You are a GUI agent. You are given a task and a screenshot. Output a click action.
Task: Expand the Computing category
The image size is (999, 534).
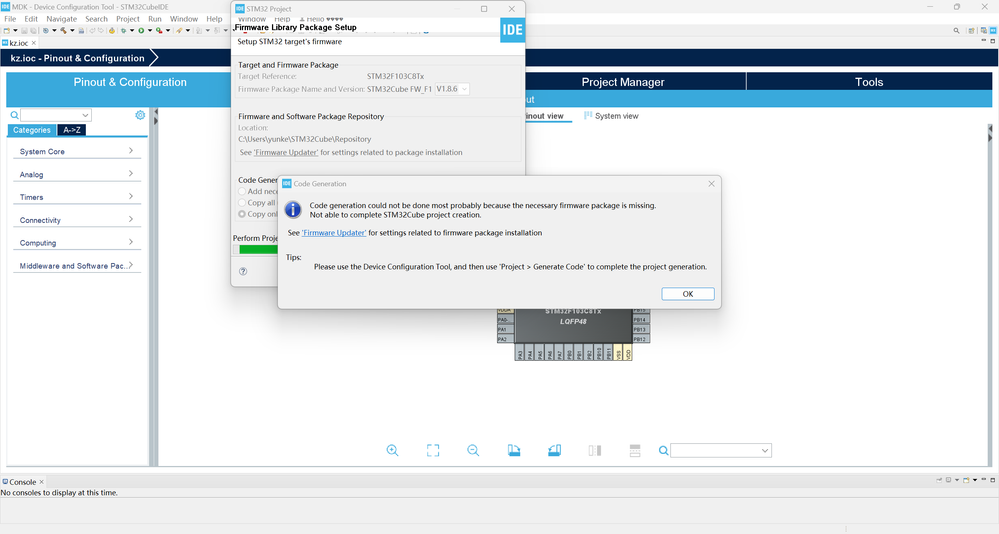(76, 243)
